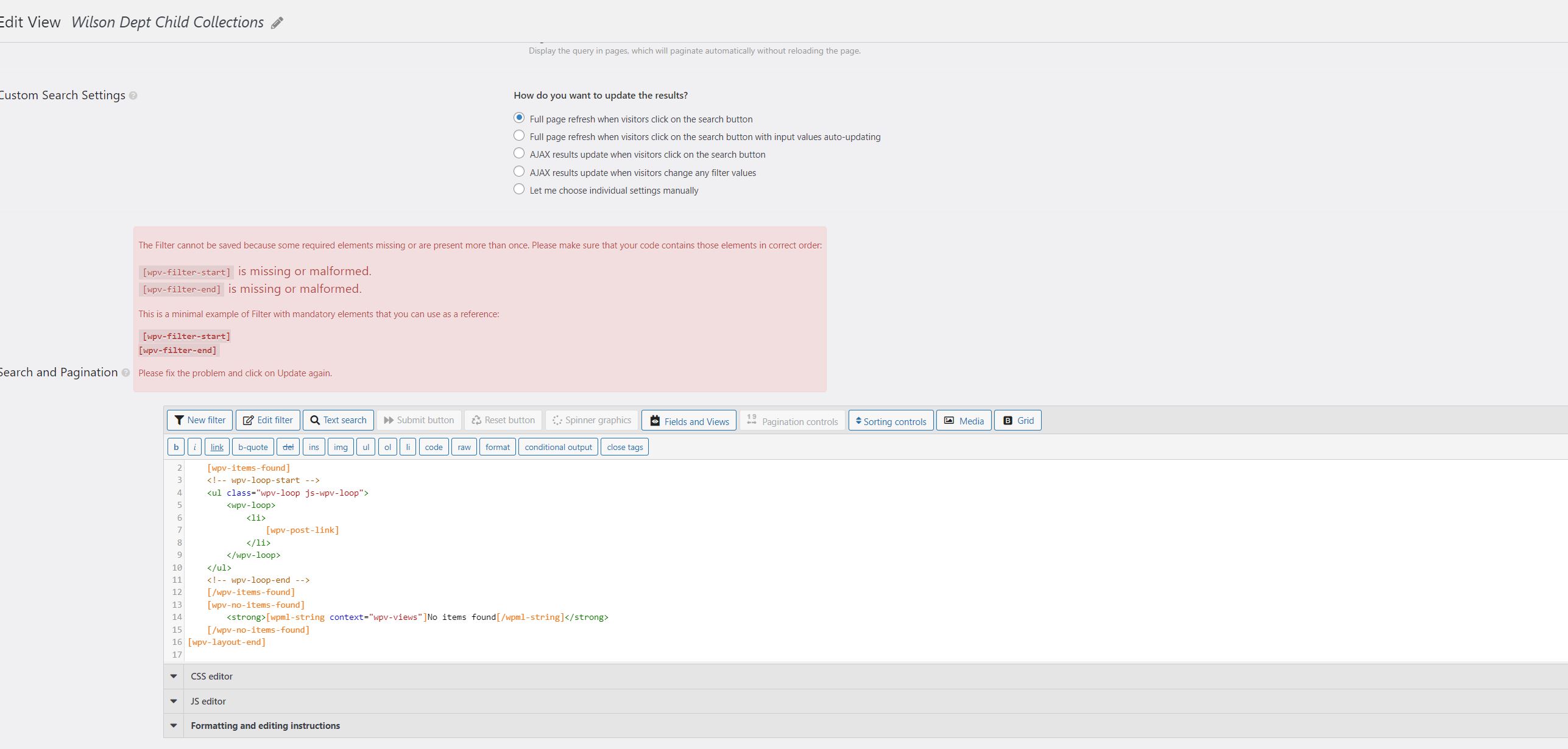This screenshot has width=1568, height=749.
Task: Insert code tag quicktag
Action: [x=434, y=447]
